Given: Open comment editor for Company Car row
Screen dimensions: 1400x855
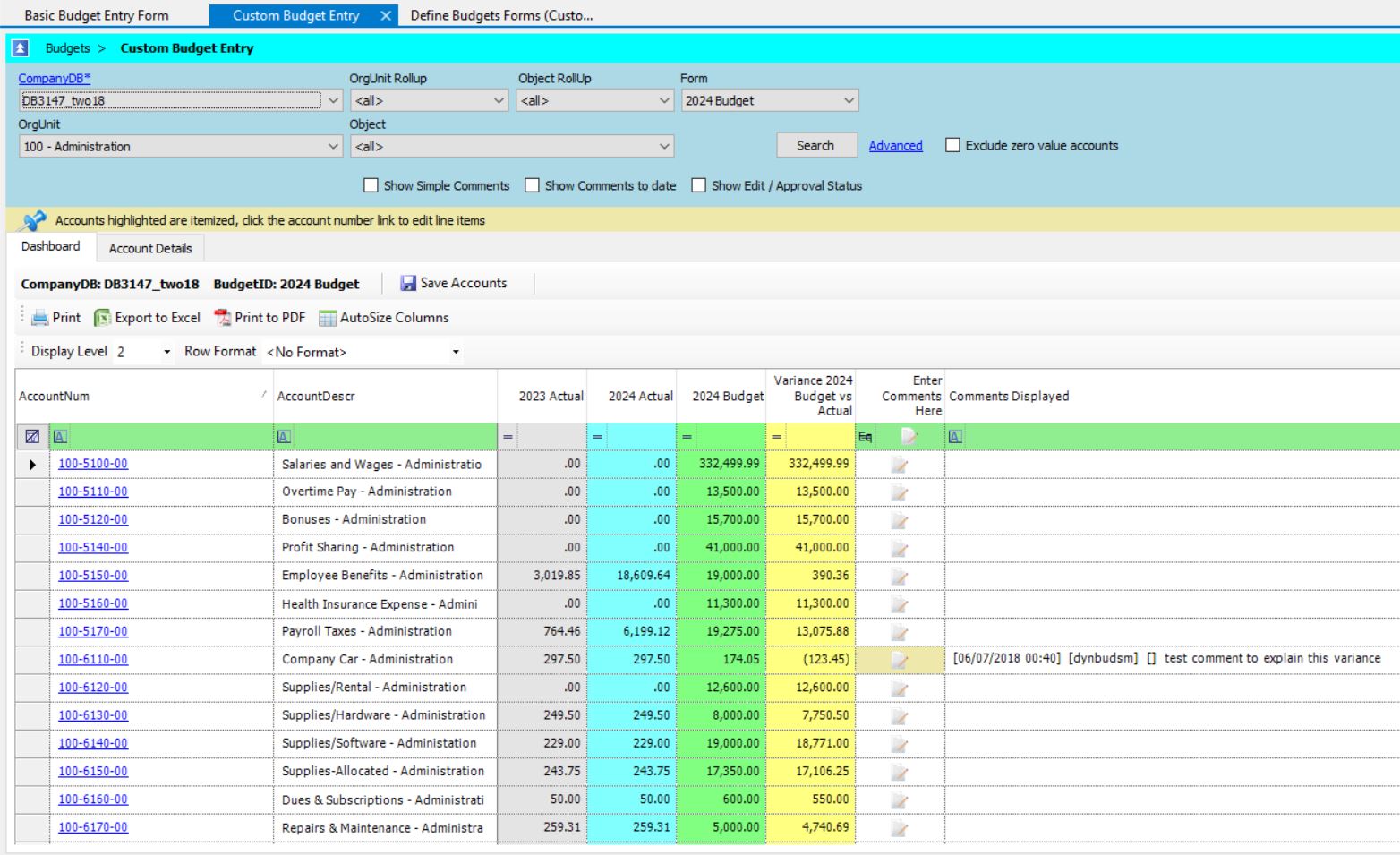Looking at the screenshot, I should pos(900,660).
